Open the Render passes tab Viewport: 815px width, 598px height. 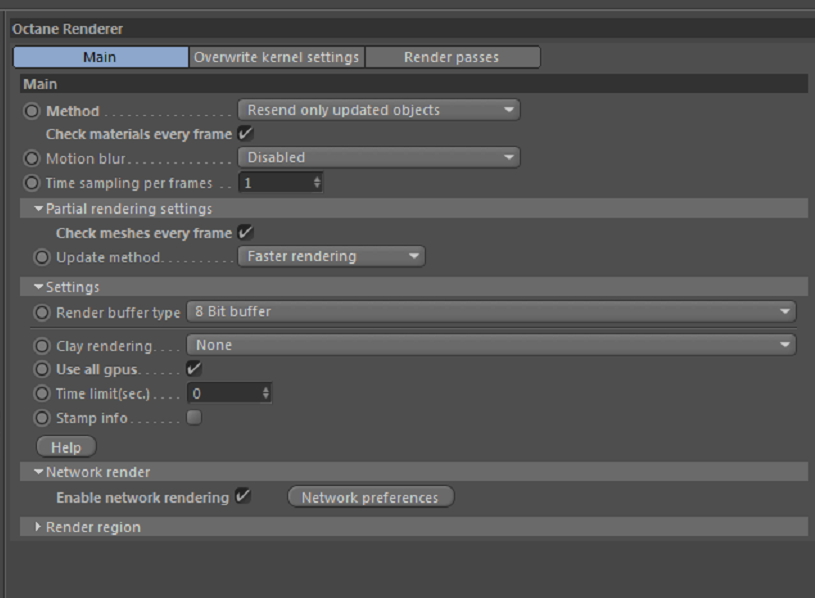click(x=452, y=57)
